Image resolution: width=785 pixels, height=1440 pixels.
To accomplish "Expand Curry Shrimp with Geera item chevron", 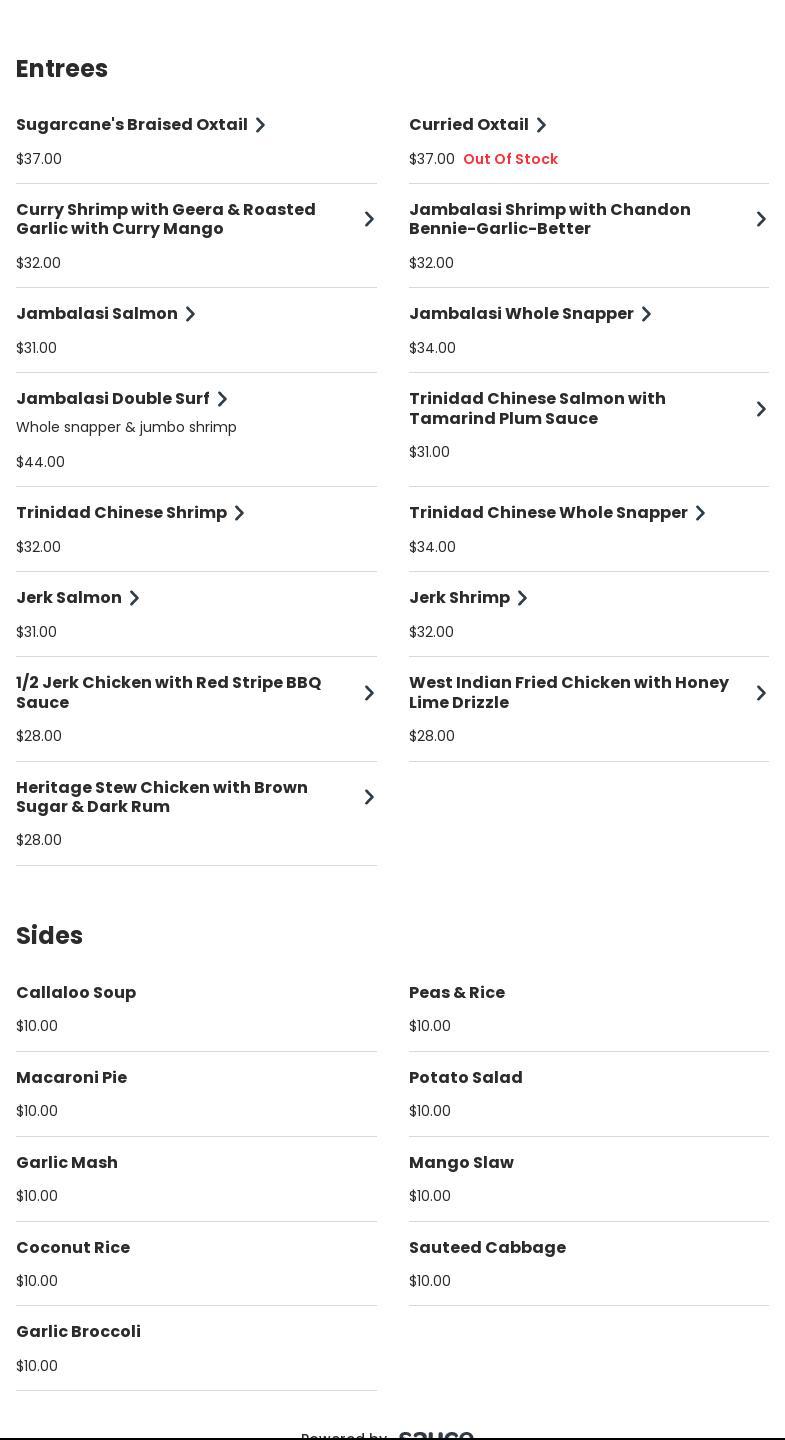I will pyautogui.click(x=369, y=219).
